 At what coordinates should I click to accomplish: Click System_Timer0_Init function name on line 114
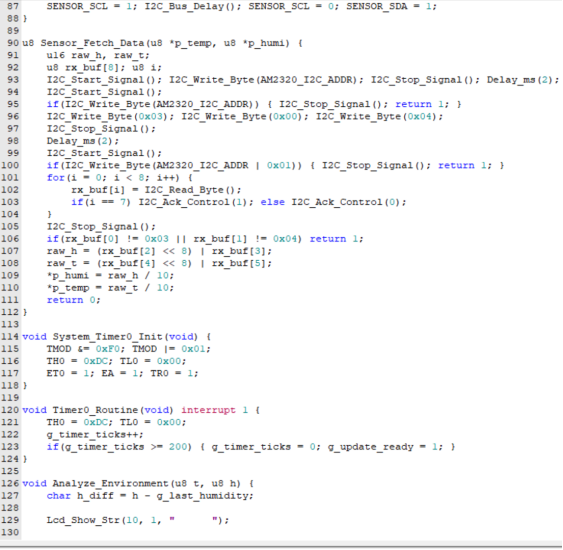tap(107, 336)
